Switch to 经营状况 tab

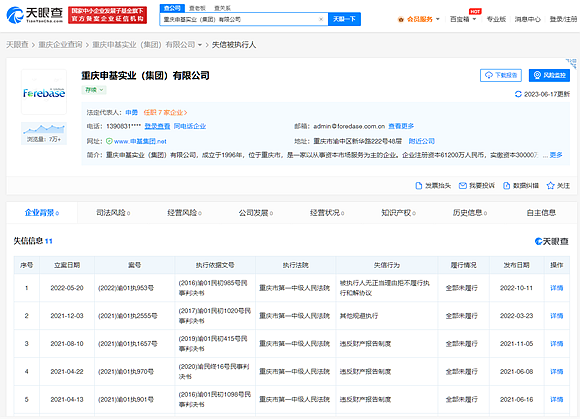327,213
